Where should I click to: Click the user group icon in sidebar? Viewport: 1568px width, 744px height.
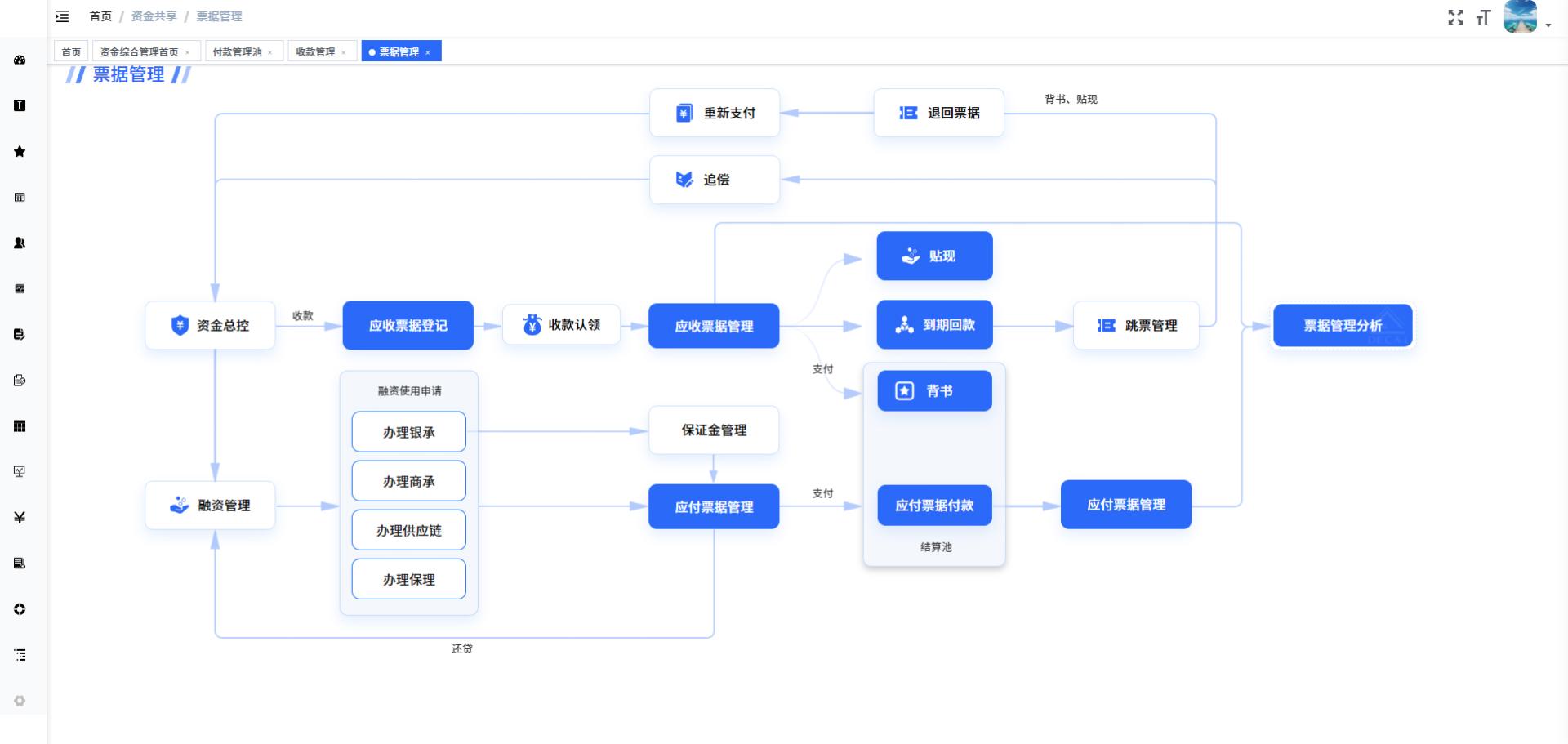pyautogui.click(x=20, y=243)
